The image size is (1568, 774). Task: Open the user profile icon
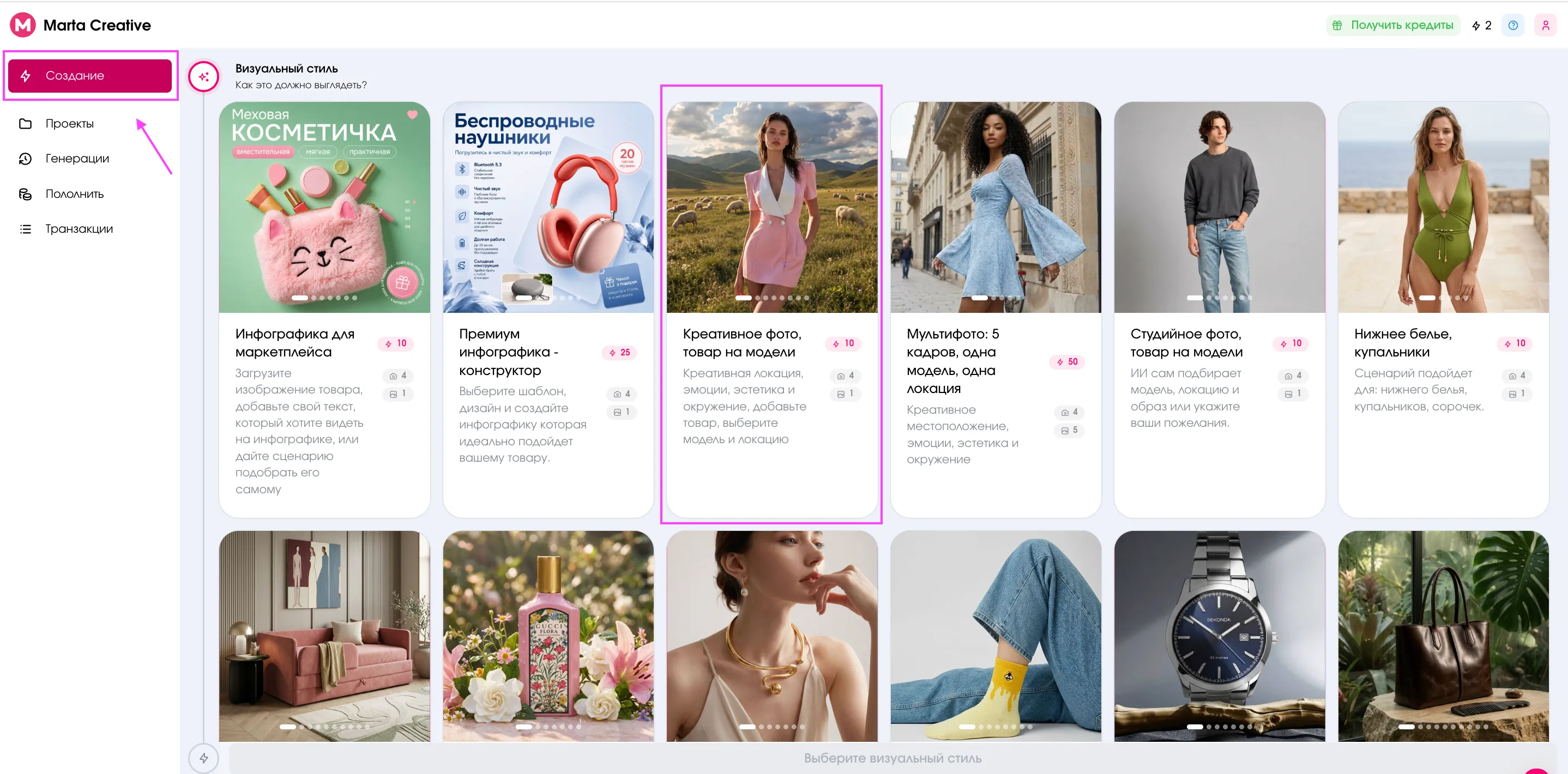click(1545, 26)
